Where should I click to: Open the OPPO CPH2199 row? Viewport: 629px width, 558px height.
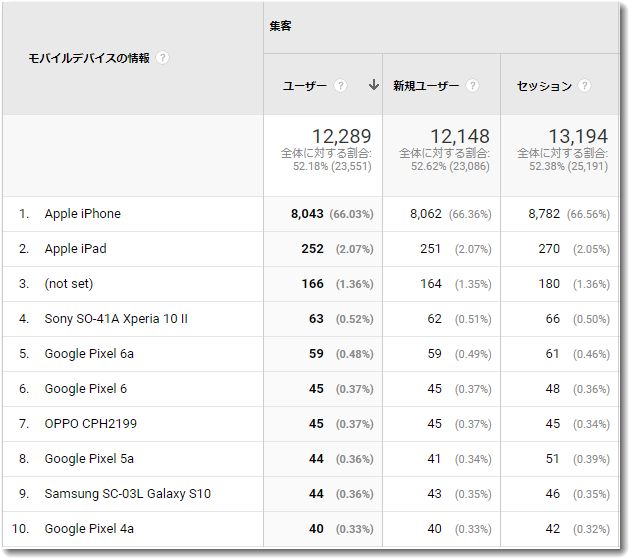coord(91,424)
